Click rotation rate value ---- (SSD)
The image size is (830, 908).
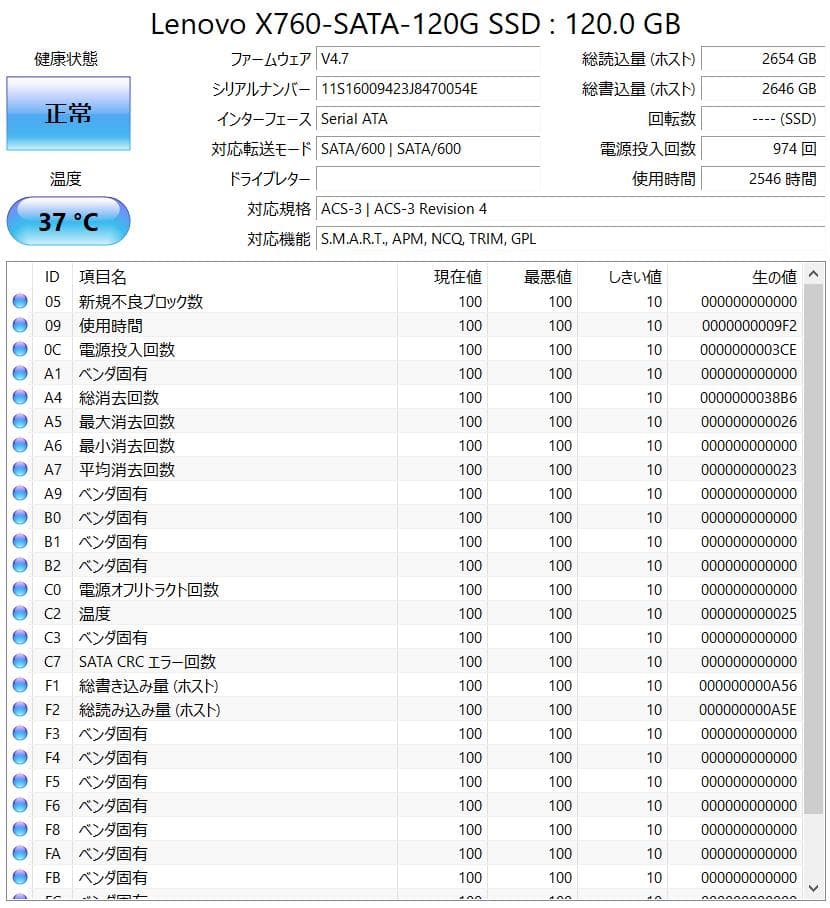pos(763,119)
